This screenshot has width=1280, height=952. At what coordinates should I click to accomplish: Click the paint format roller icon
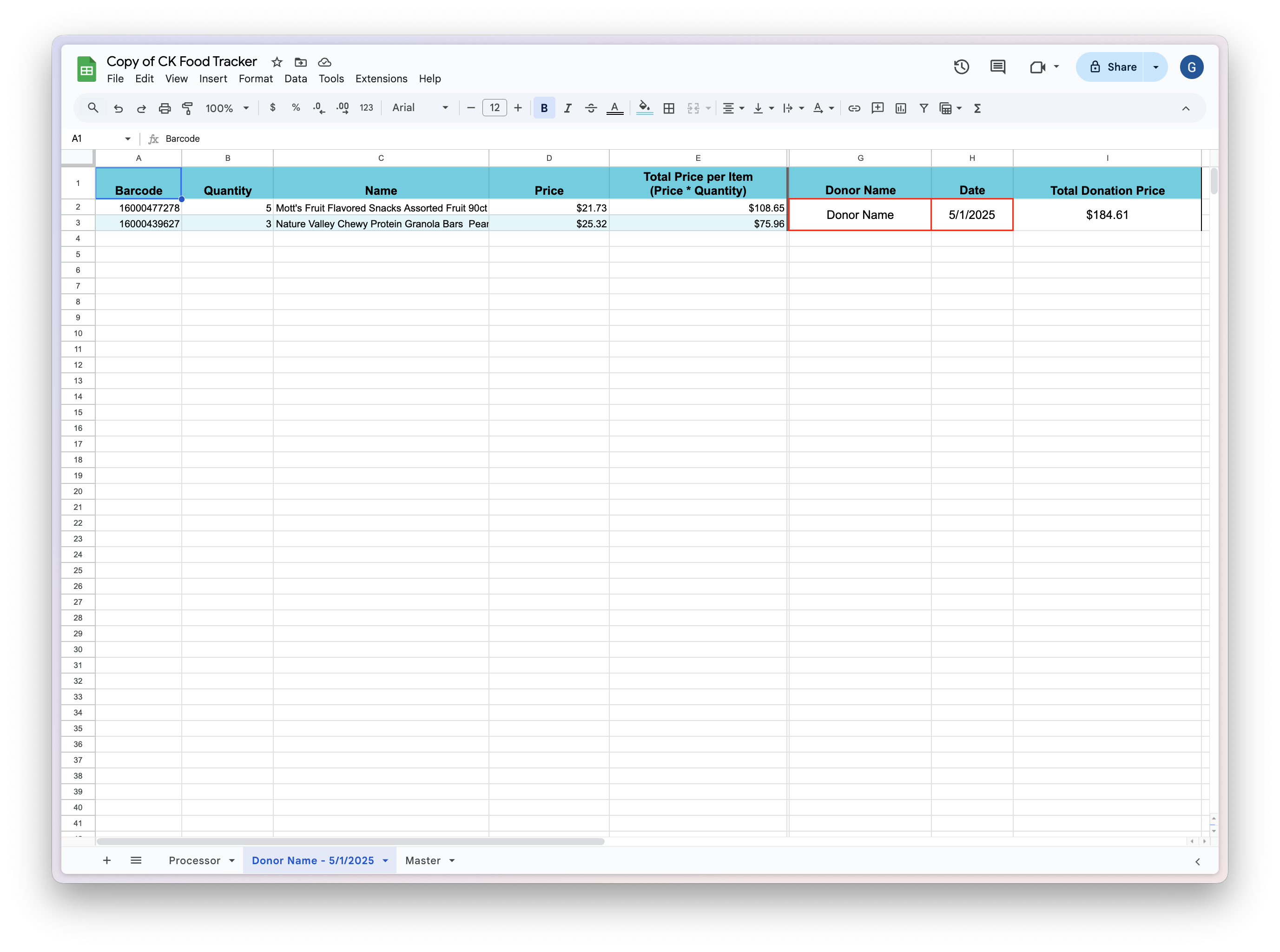pyautogui.click(x=187, y=108)
